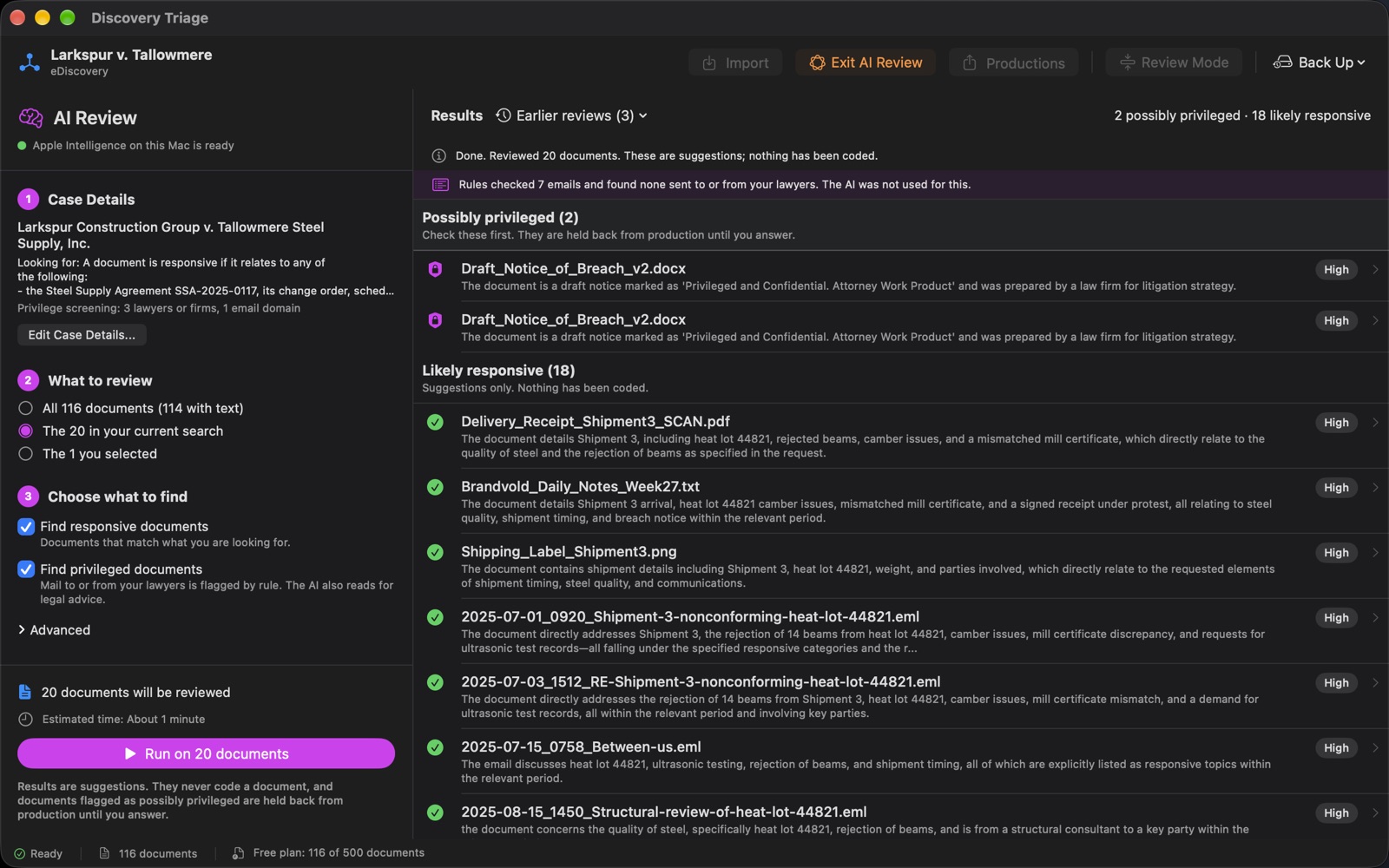Open the Earlier reviews (3) dropdown
1389x868 pixels.
click(572, 115)
